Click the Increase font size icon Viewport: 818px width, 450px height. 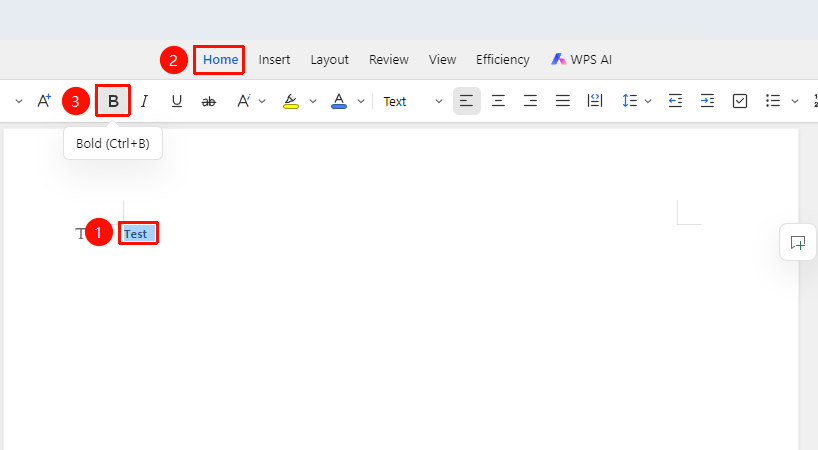click(x=44, y=101)
